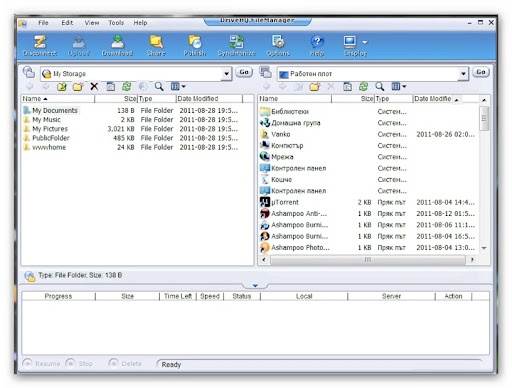
Task: Click the Display monitor icon
Action: click(350, 42)
